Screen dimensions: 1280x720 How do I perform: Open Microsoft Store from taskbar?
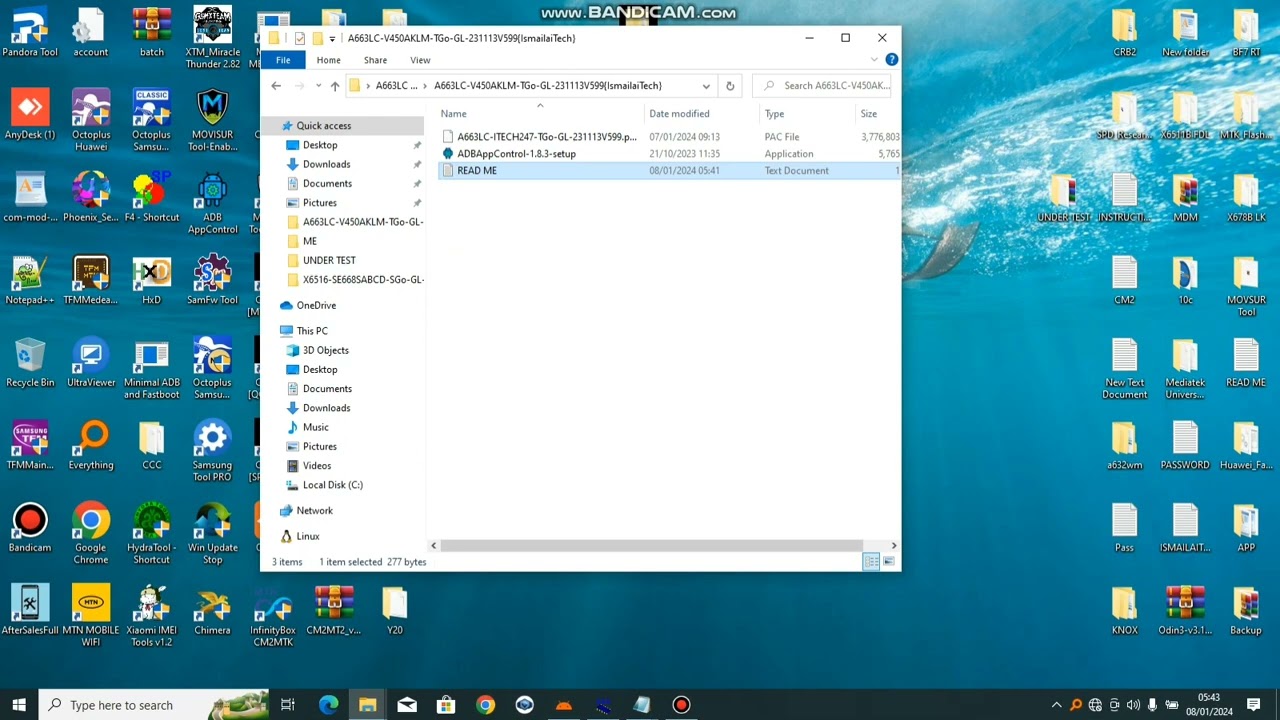click(x=446, y=705)
